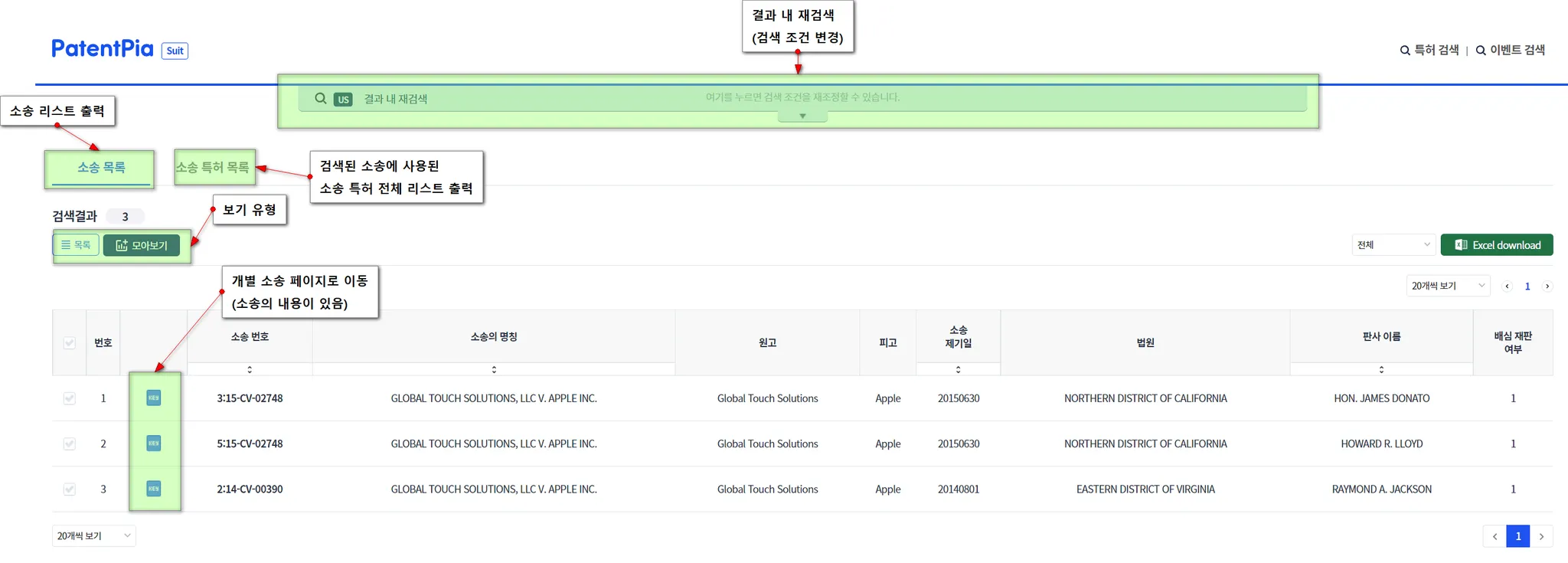Click case title in the 3:15-CV-02748 row
The height and width of the screenshot is (563, 1568).
(494, 398)
